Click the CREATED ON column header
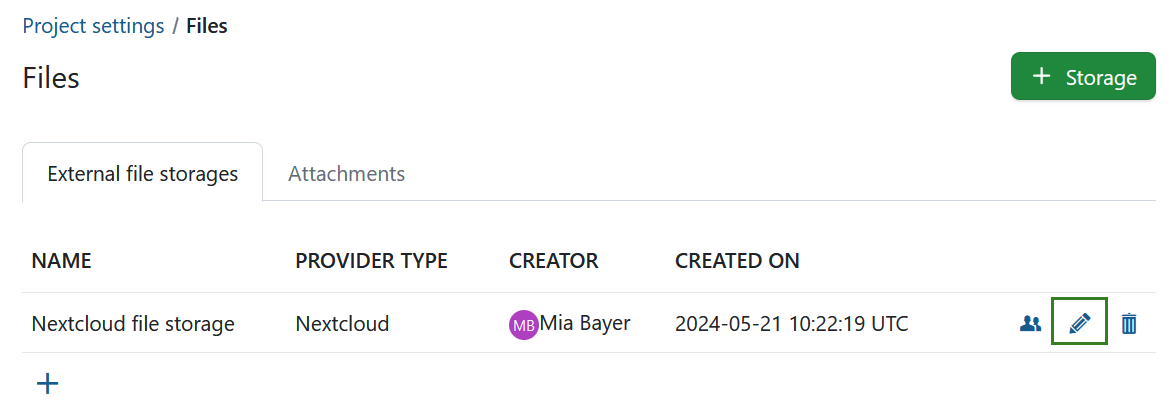 point(737,261)
